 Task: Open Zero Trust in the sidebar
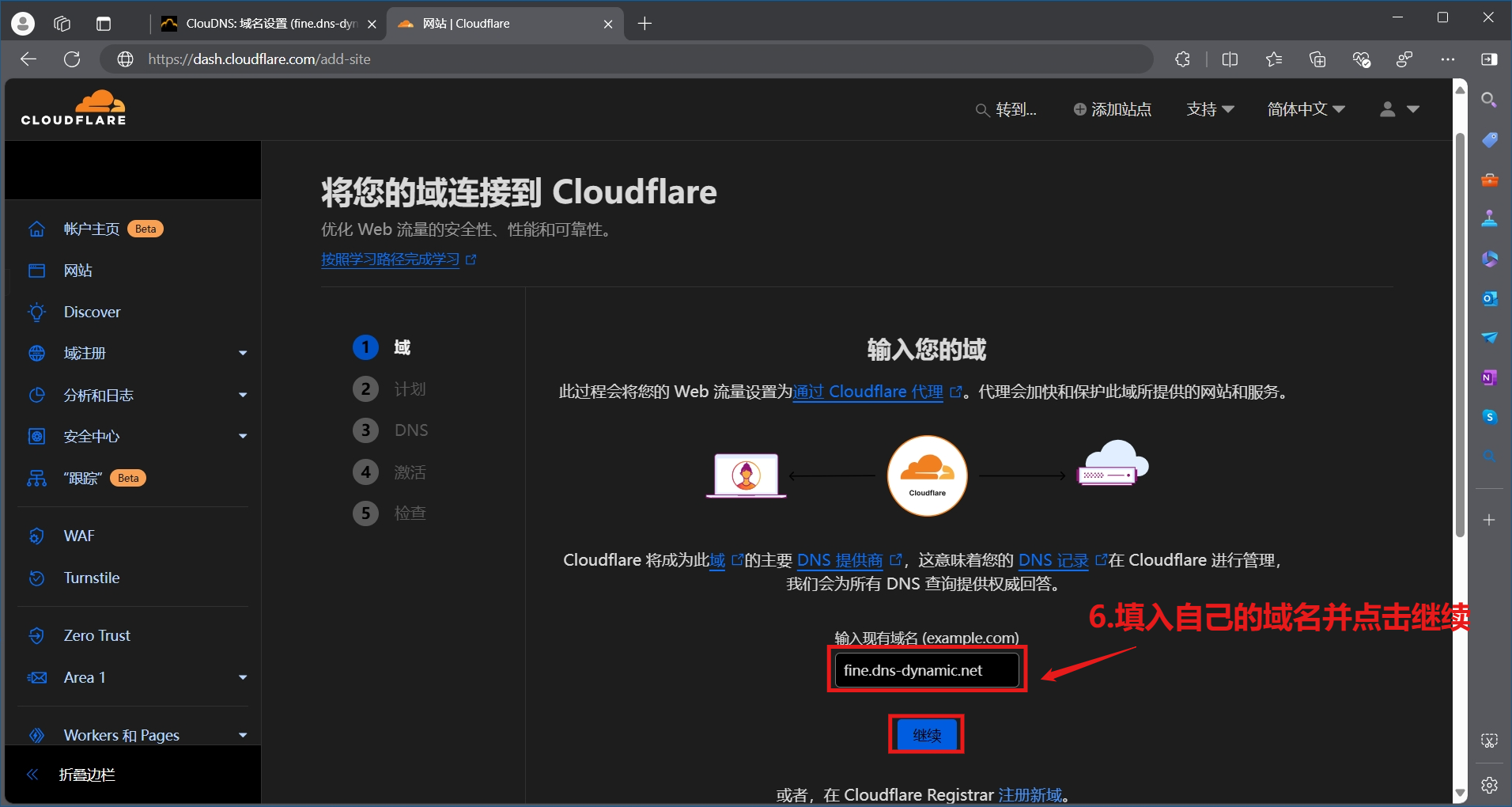click(x=96, y=635)
